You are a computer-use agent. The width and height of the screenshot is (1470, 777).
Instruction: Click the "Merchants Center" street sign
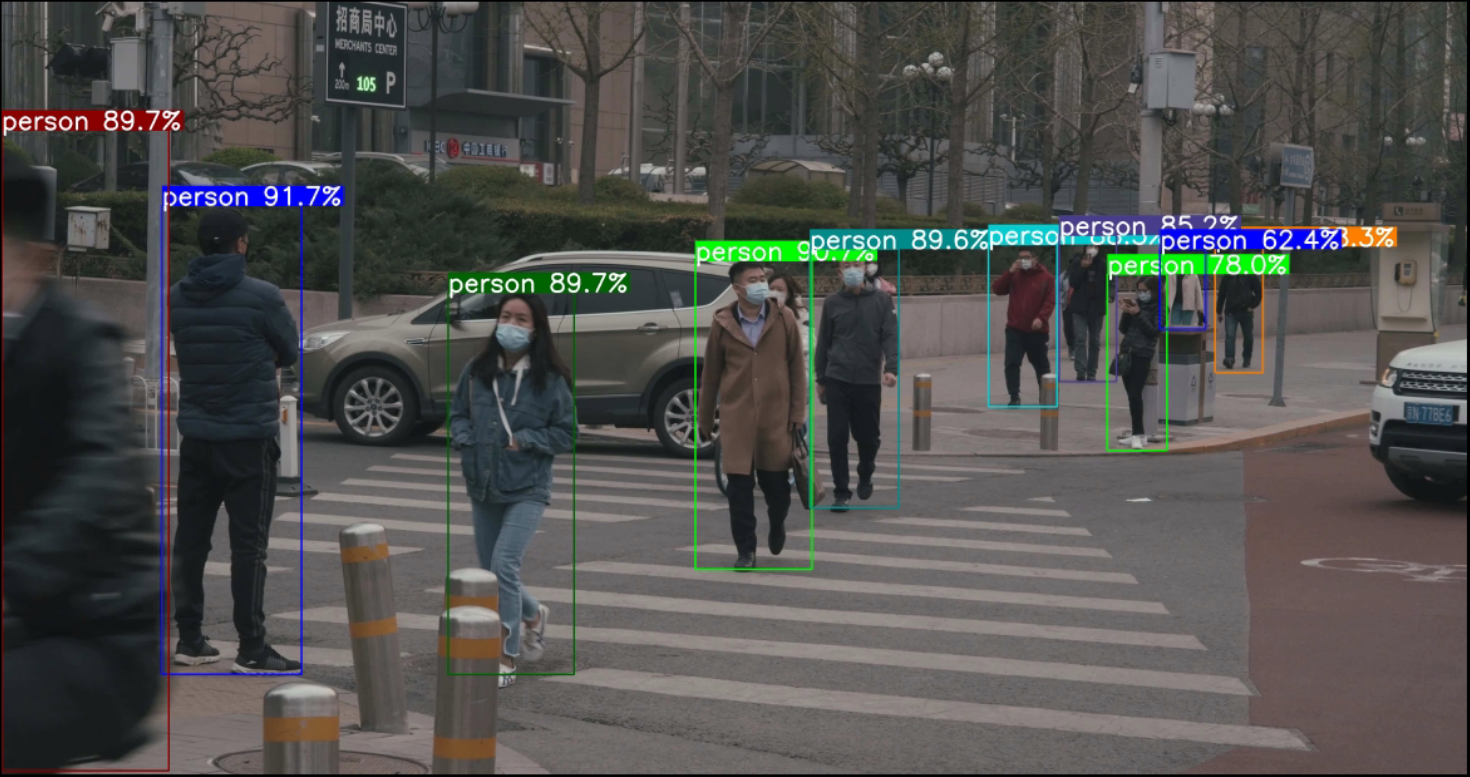point(366,54)
